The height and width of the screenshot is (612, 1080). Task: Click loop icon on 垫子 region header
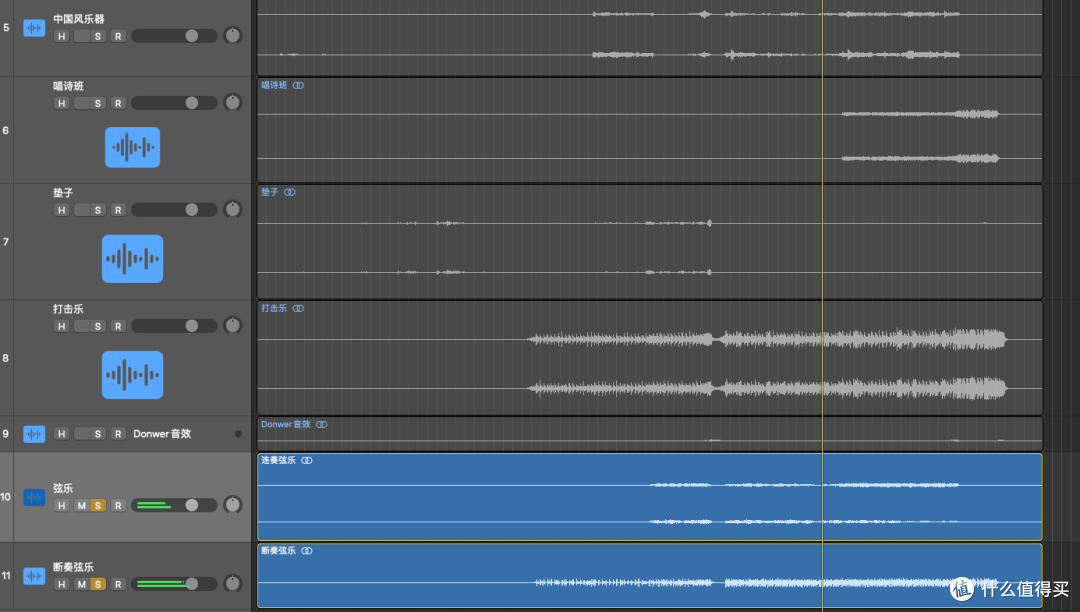(290, 192)
